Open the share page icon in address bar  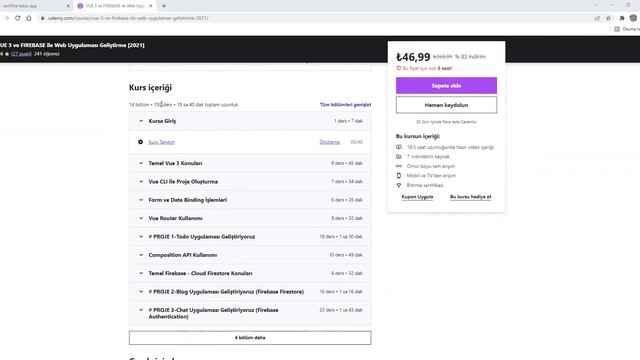pyautogui.click(x=597, y=18)
